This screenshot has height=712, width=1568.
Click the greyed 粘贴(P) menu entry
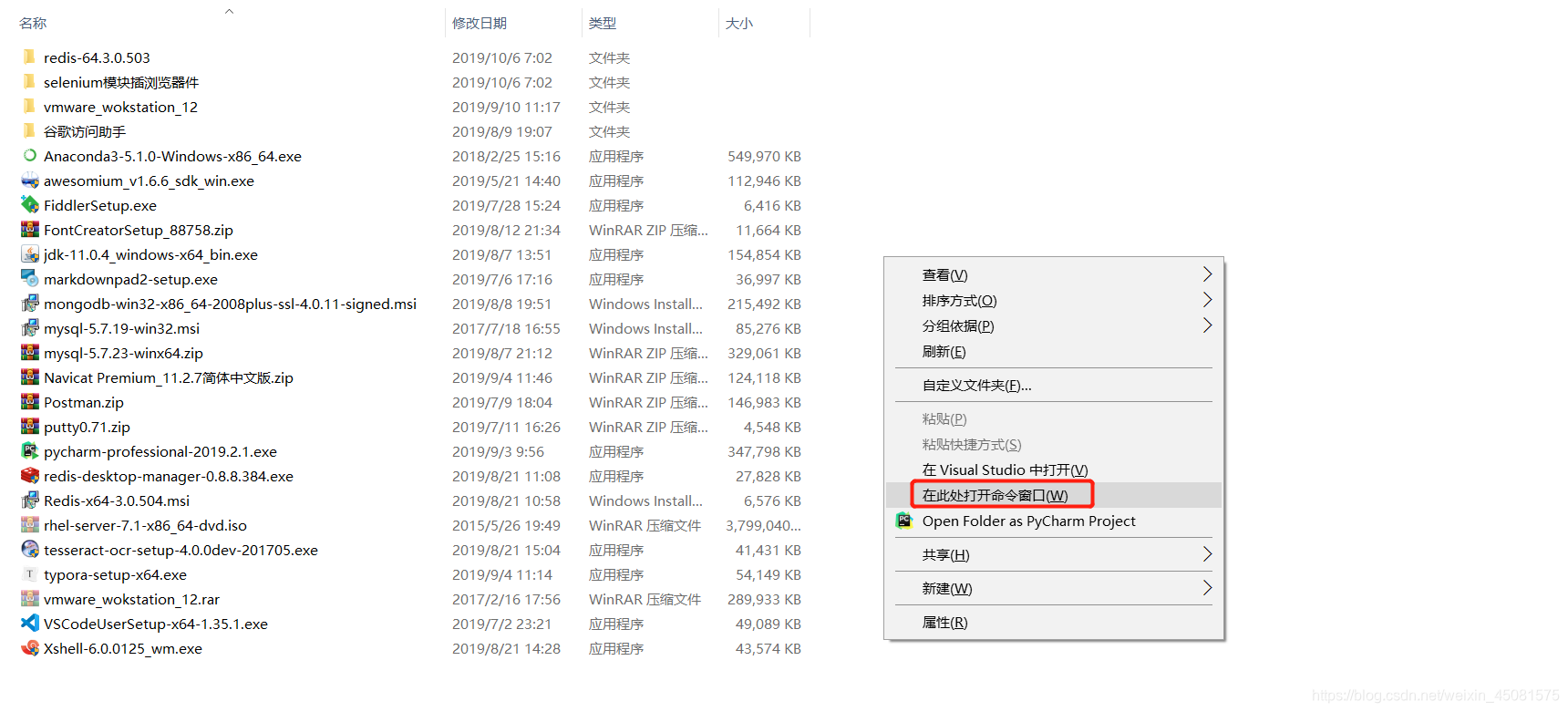tap(1054, 418)
